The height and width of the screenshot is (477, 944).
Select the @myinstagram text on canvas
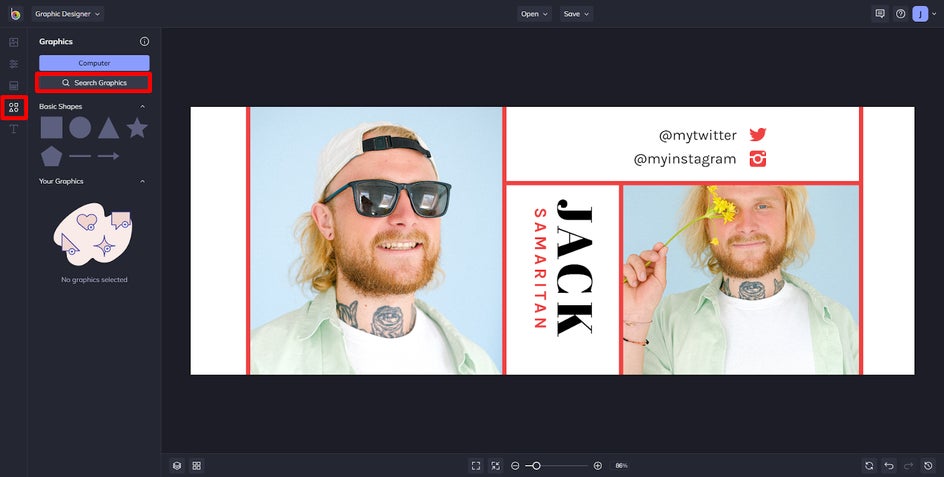coord(685,159)
